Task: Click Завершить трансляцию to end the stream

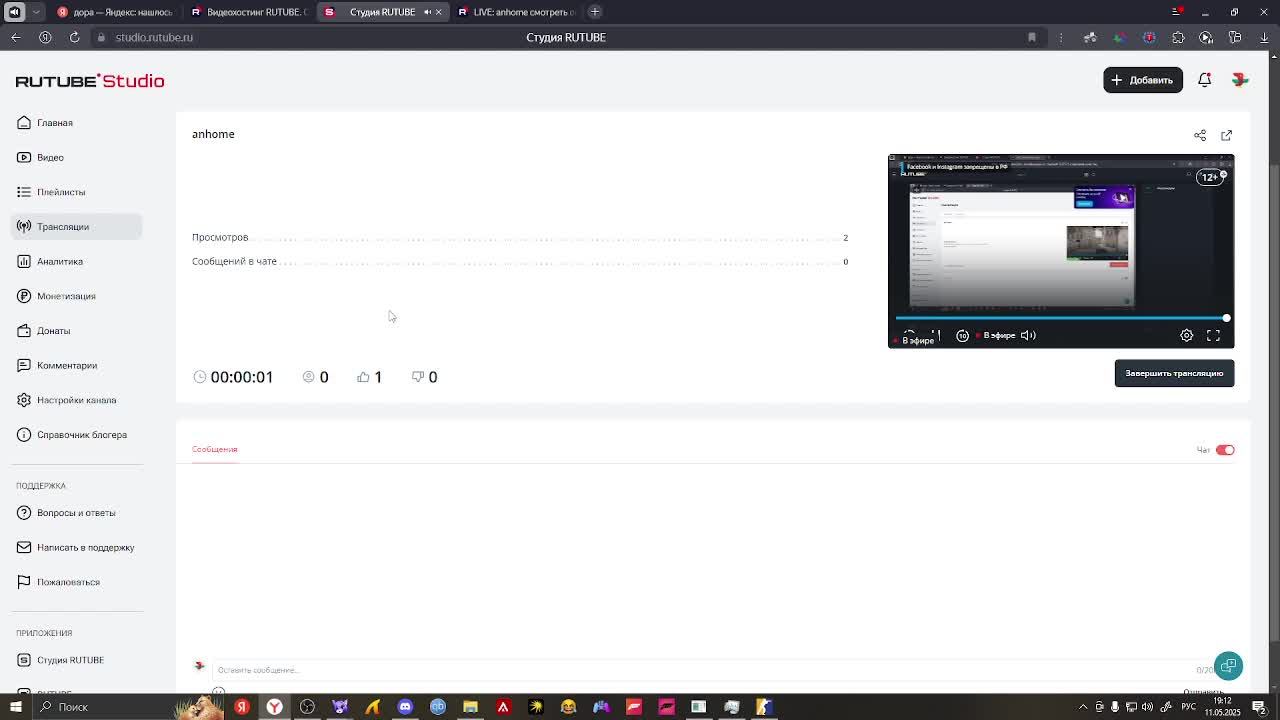Action: (1174, 373)
